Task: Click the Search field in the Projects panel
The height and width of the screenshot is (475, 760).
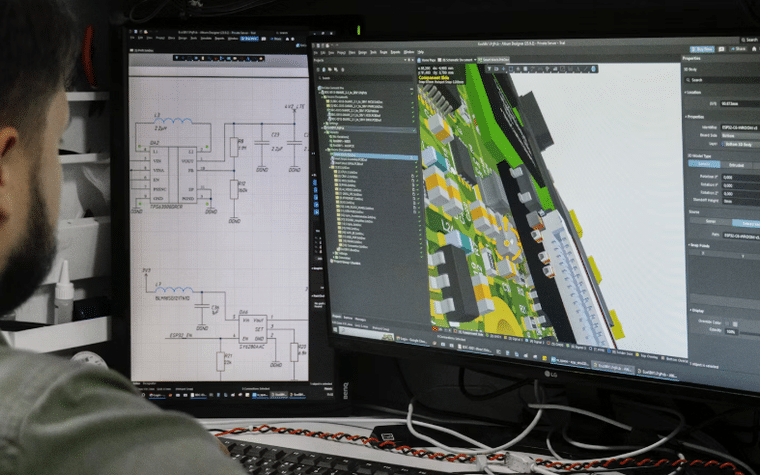Action: coord(365,78)
